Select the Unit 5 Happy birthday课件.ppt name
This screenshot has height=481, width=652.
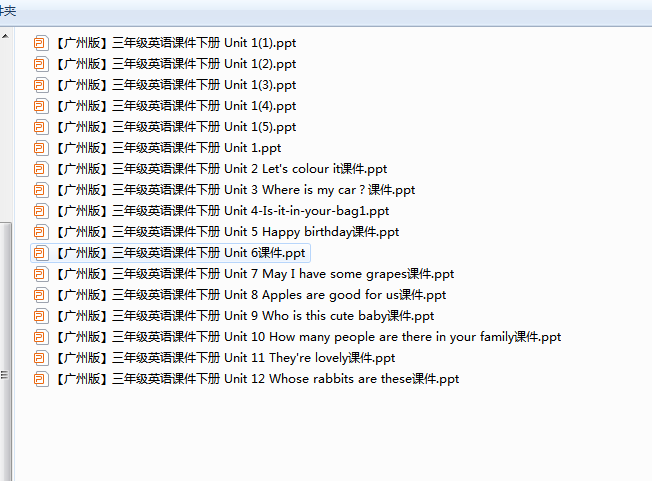pos(228,232)
